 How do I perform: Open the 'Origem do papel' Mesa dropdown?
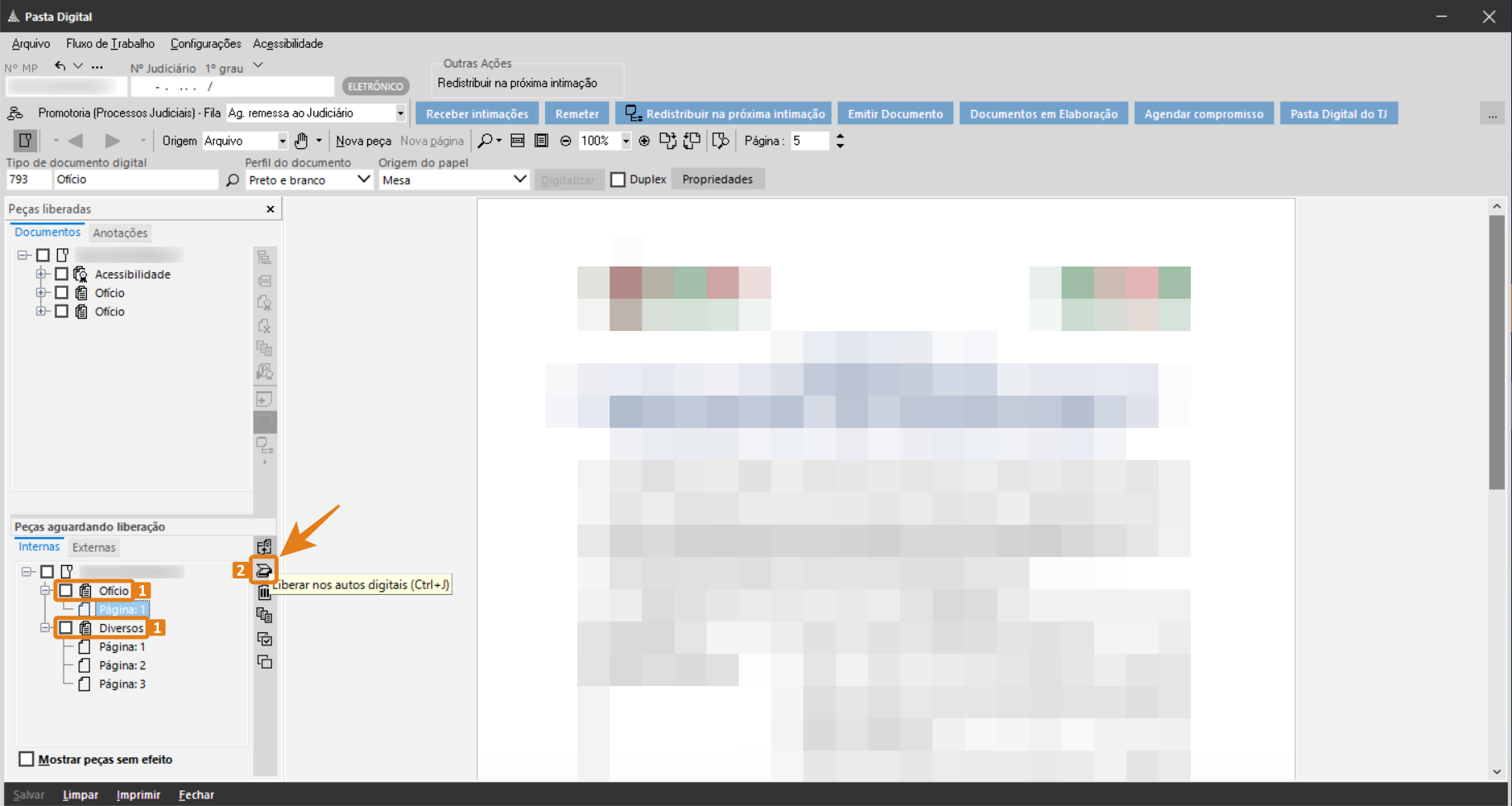point(520,180)
